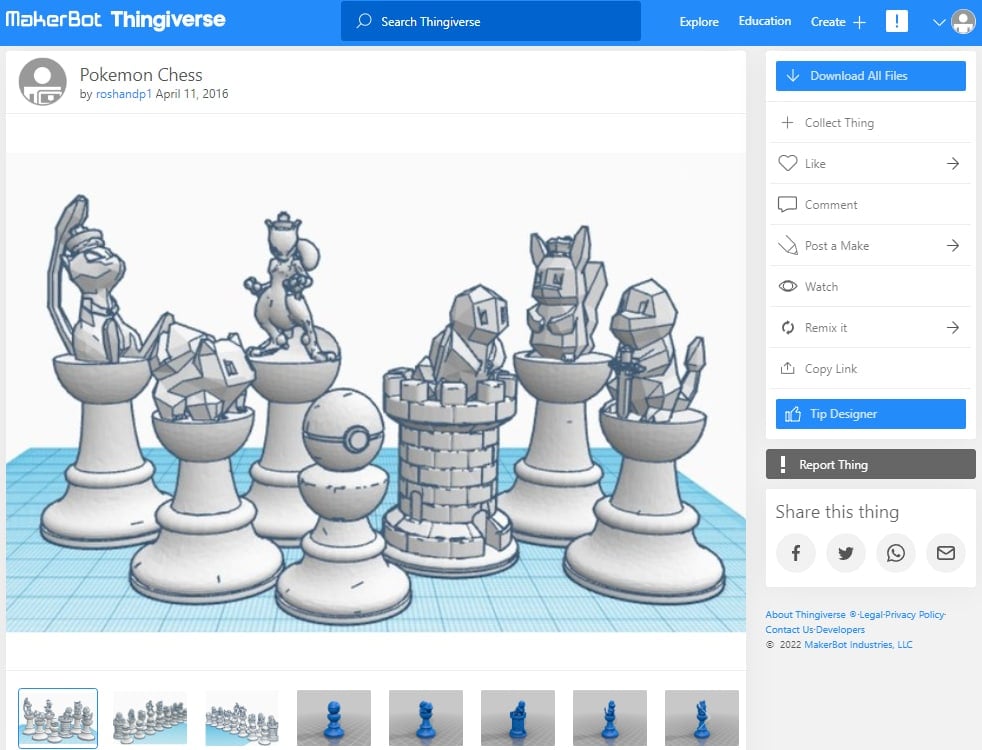
Task: Open the Developers link
Action: 840,630
